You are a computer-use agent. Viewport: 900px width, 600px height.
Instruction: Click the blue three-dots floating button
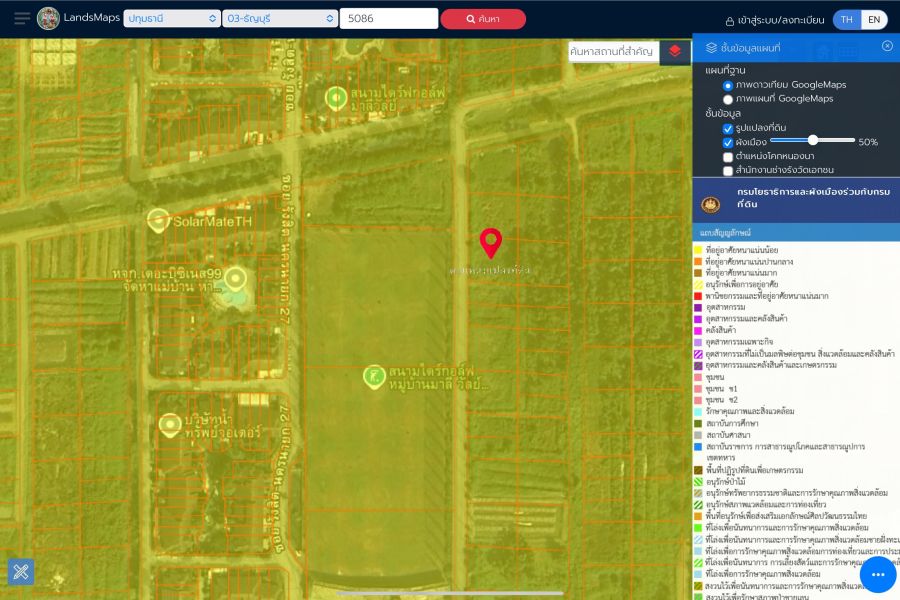click(x=878, y=574)
